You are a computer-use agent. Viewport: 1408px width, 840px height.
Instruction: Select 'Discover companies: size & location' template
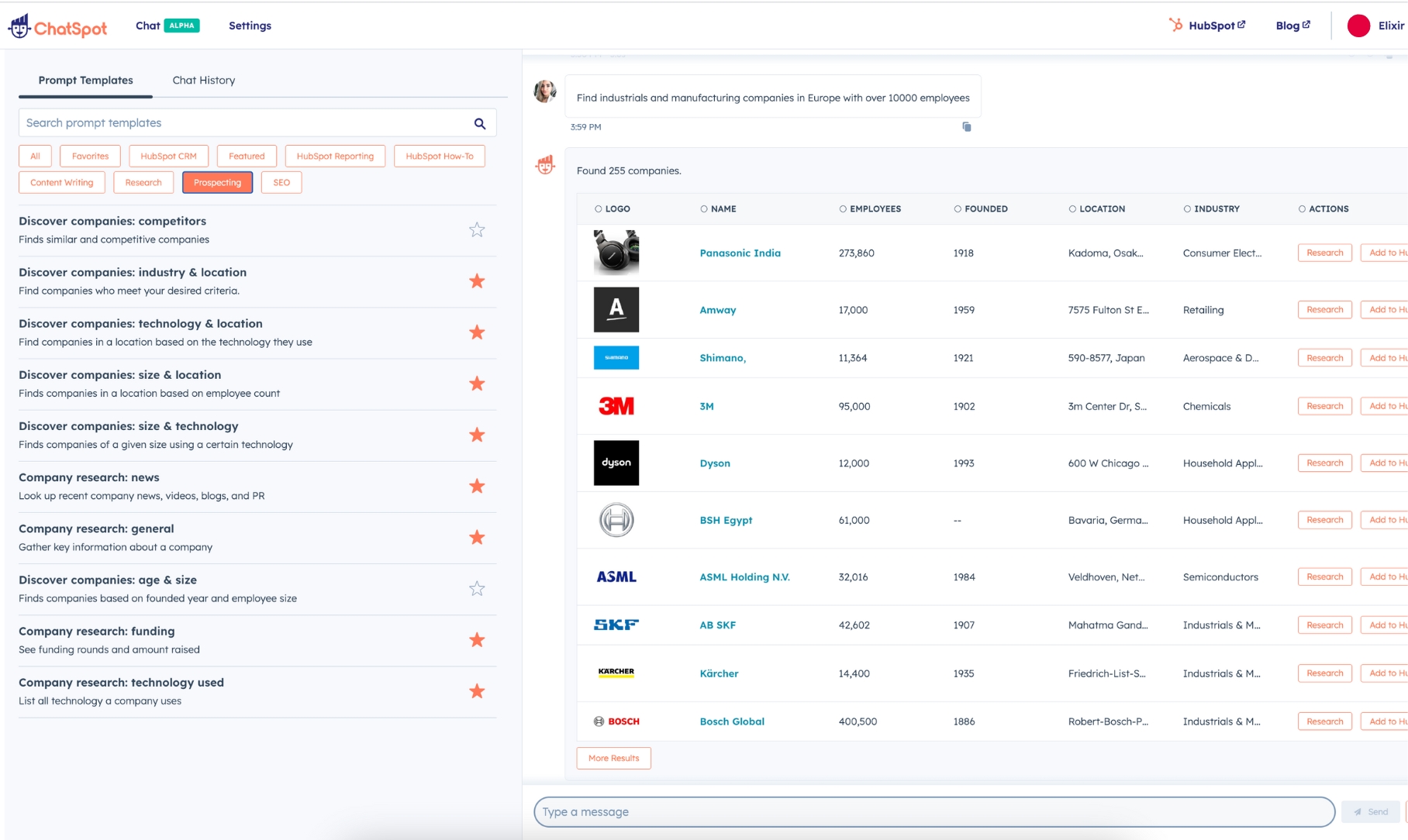click(x=257, y=384)
